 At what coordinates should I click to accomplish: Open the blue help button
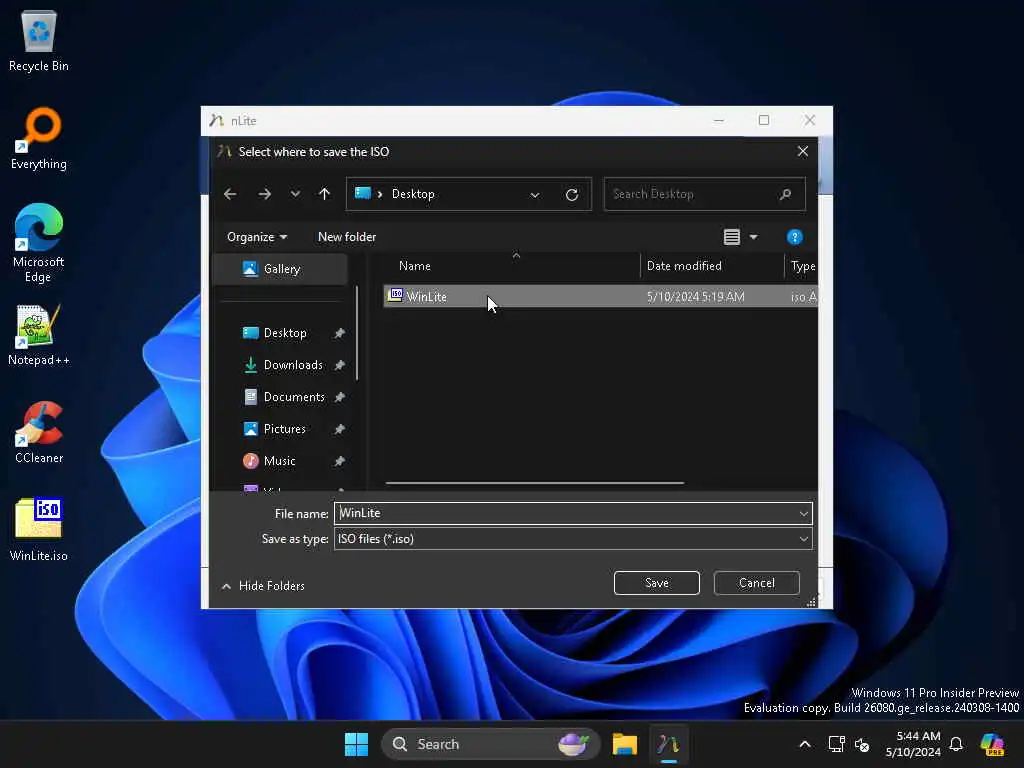[x=794, y=237]
